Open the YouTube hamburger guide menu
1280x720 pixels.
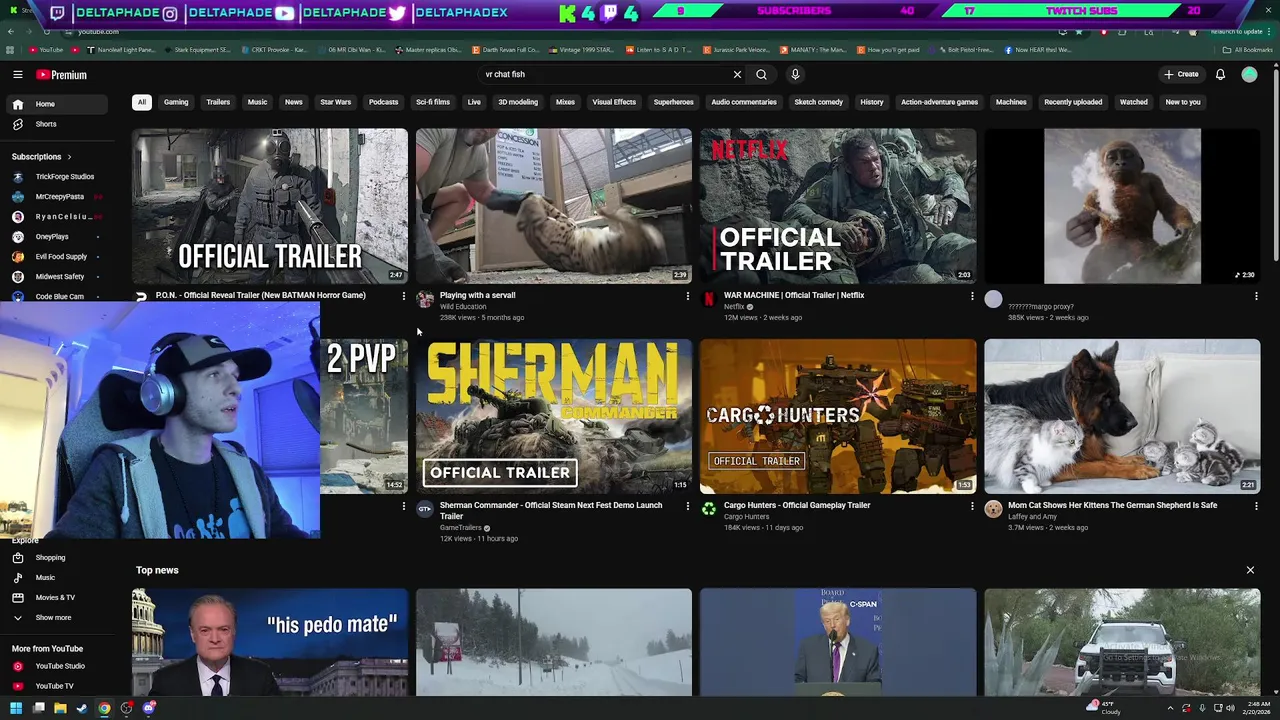tap(17, 75)
